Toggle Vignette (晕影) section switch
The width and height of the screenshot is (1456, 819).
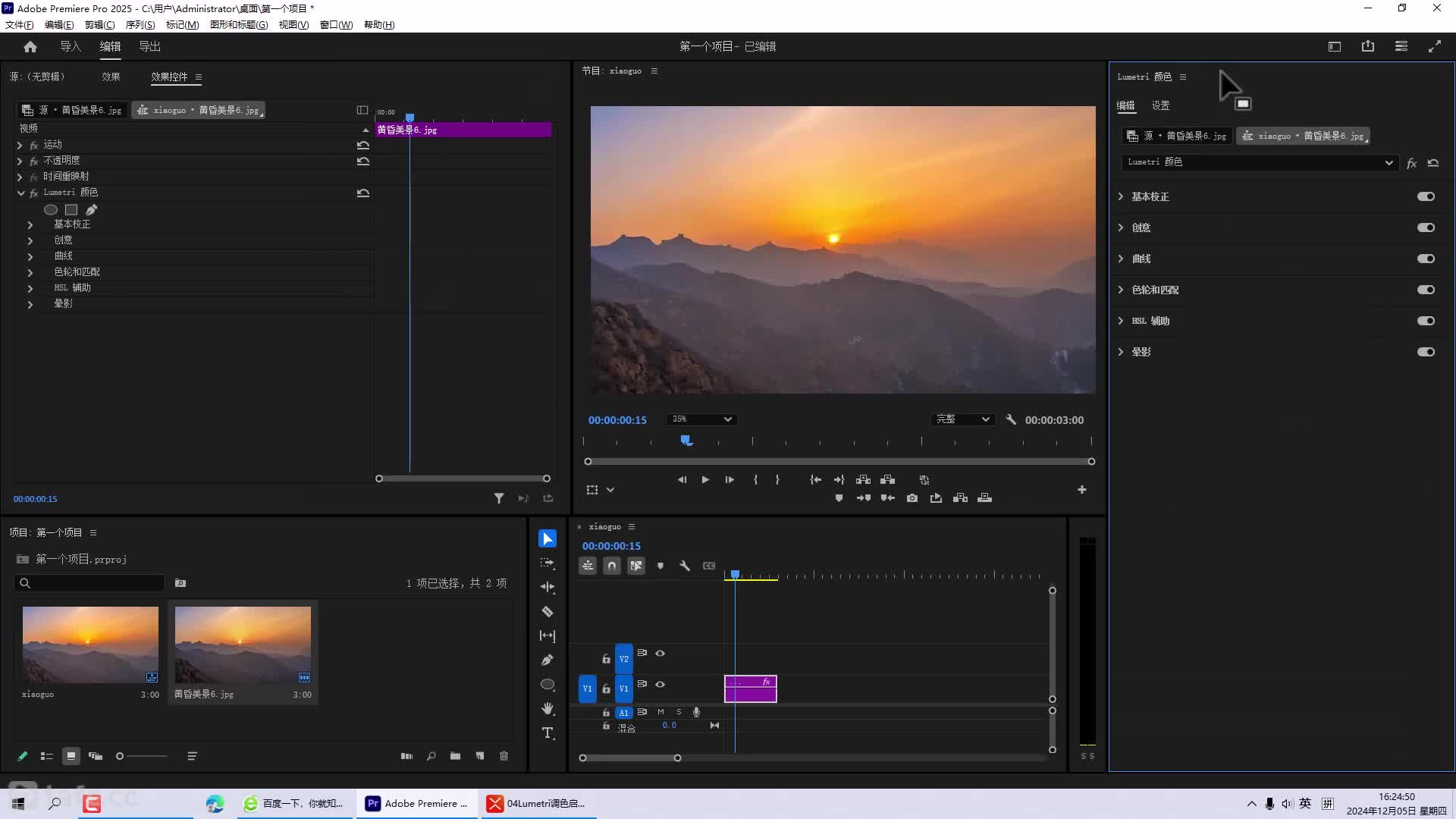1426,352
